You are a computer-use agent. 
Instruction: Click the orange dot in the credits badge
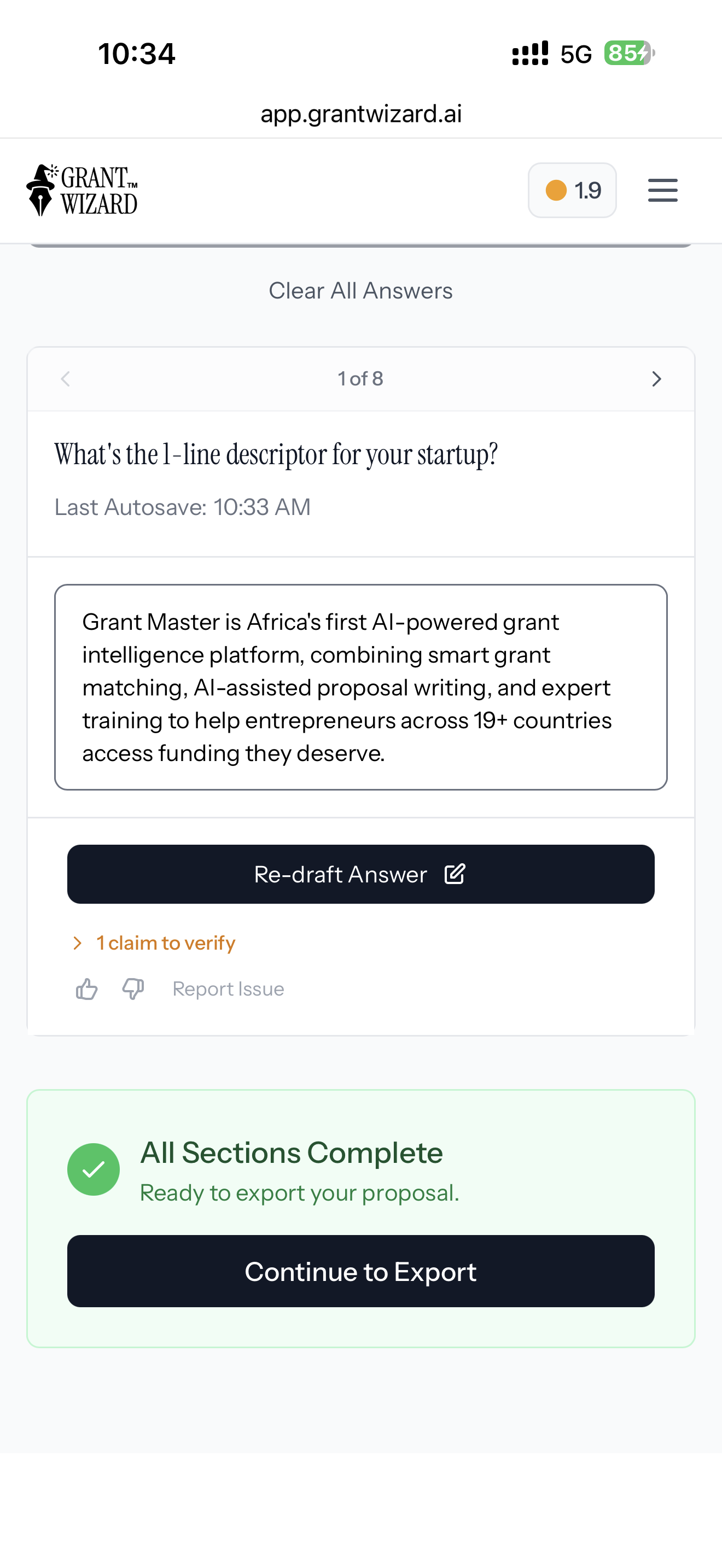[x=556, y=190]
